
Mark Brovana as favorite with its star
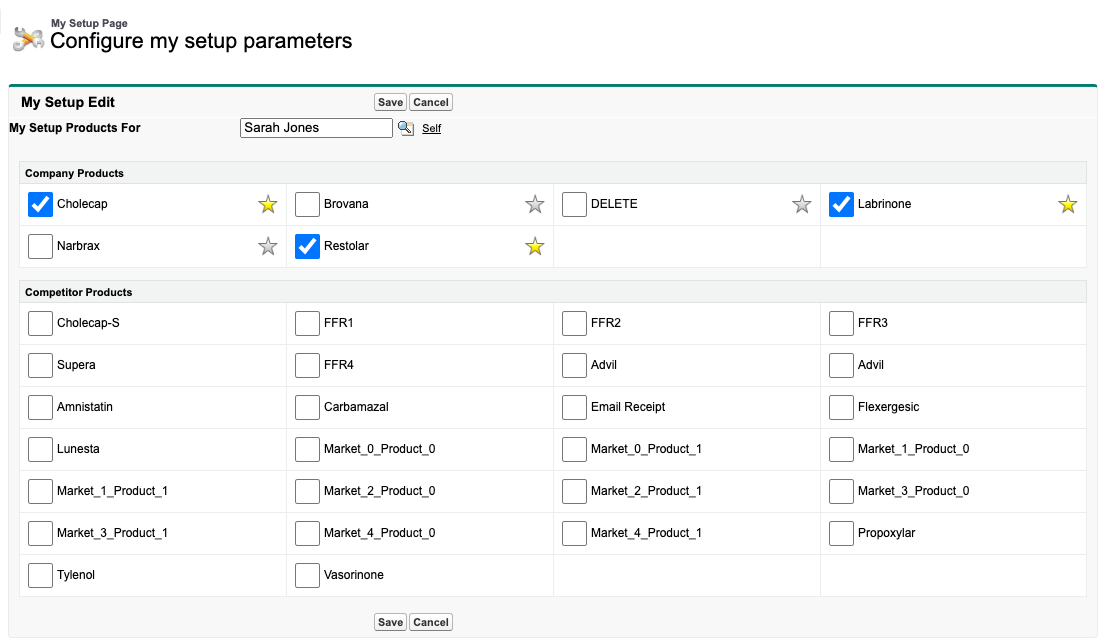click(x=534, y=205)
